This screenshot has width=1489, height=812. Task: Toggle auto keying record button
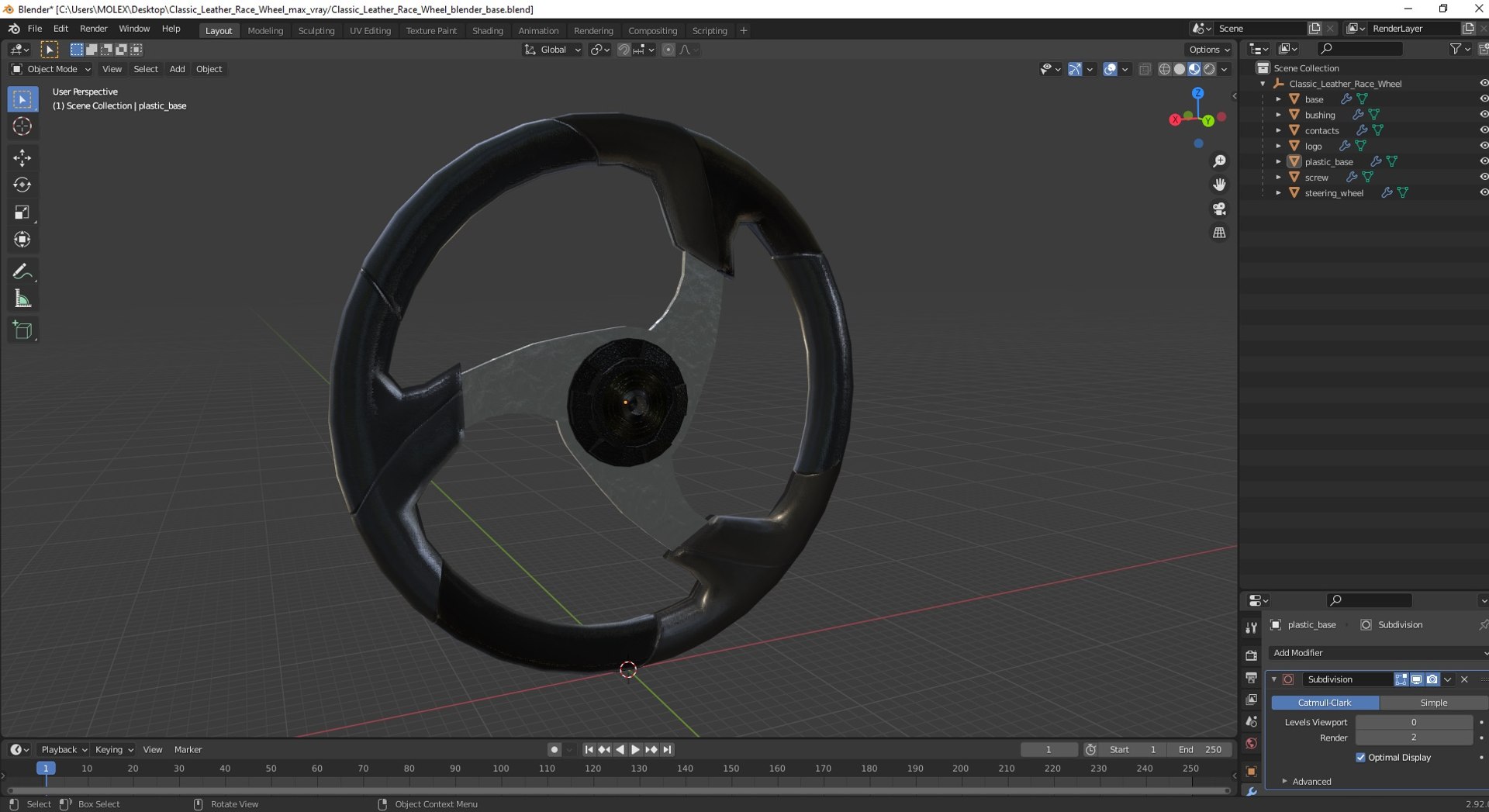click(x=554, y=750)
